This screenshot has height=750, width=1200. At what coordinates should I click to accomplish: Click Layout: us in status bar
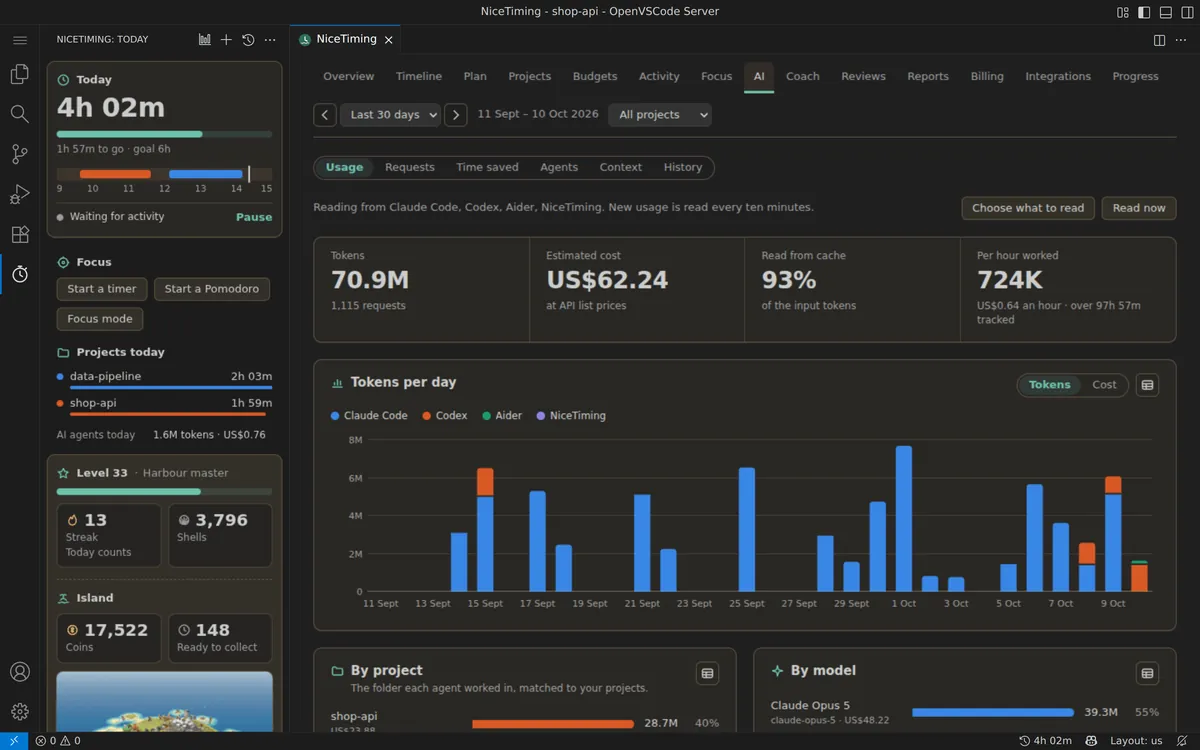[1137, 741]
